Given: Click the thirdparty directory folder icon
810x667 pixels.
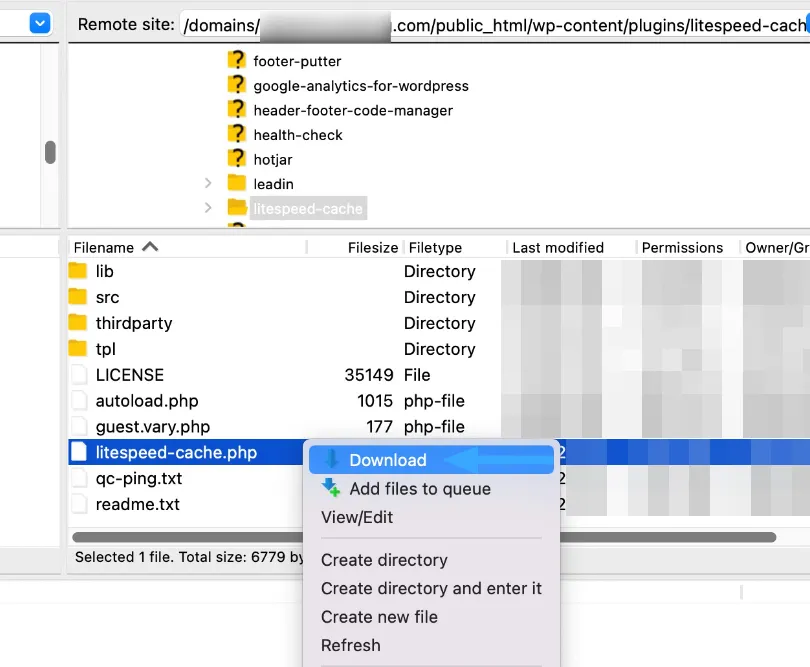Looking at the screenshot, I should point(77,322).
